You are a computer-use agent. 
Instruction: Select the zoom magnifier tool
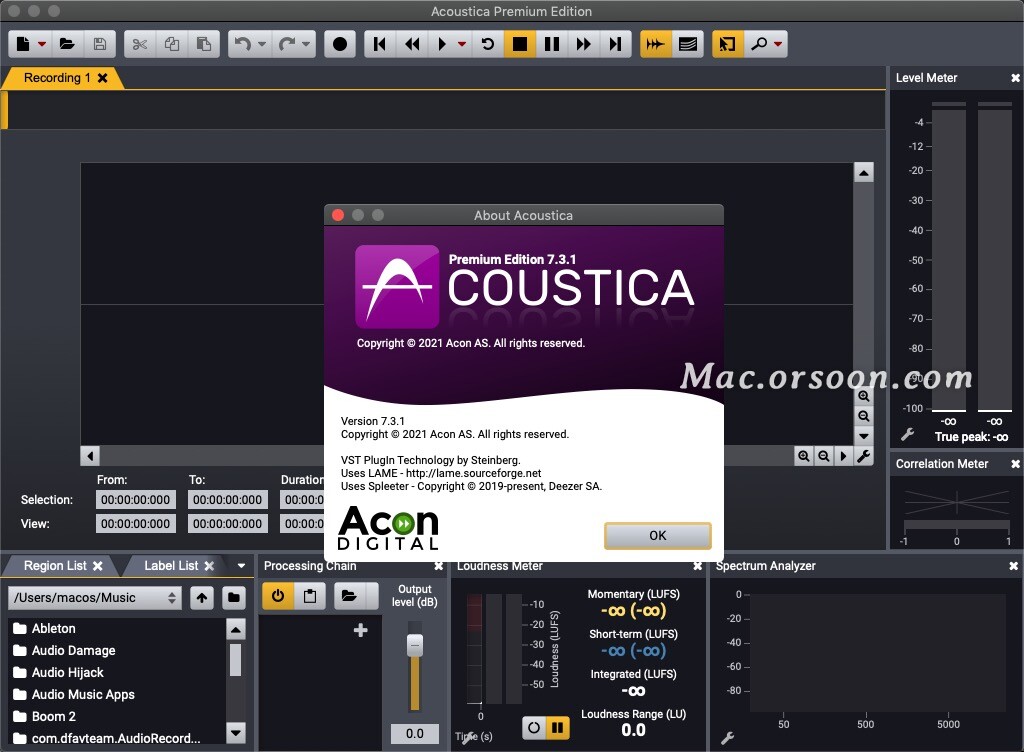pyautogui.click(x=759, y=44)
